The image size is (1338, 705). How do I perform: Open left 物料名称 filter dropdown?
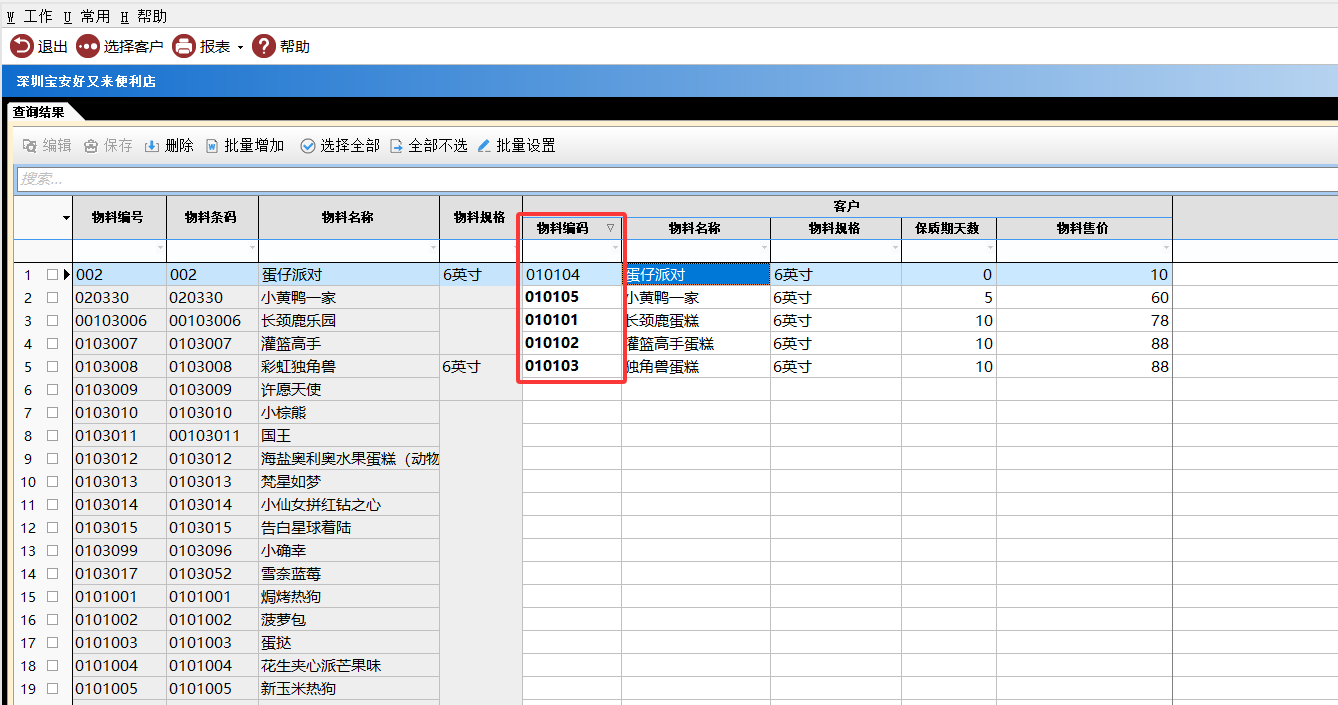(x=433, y=248)
